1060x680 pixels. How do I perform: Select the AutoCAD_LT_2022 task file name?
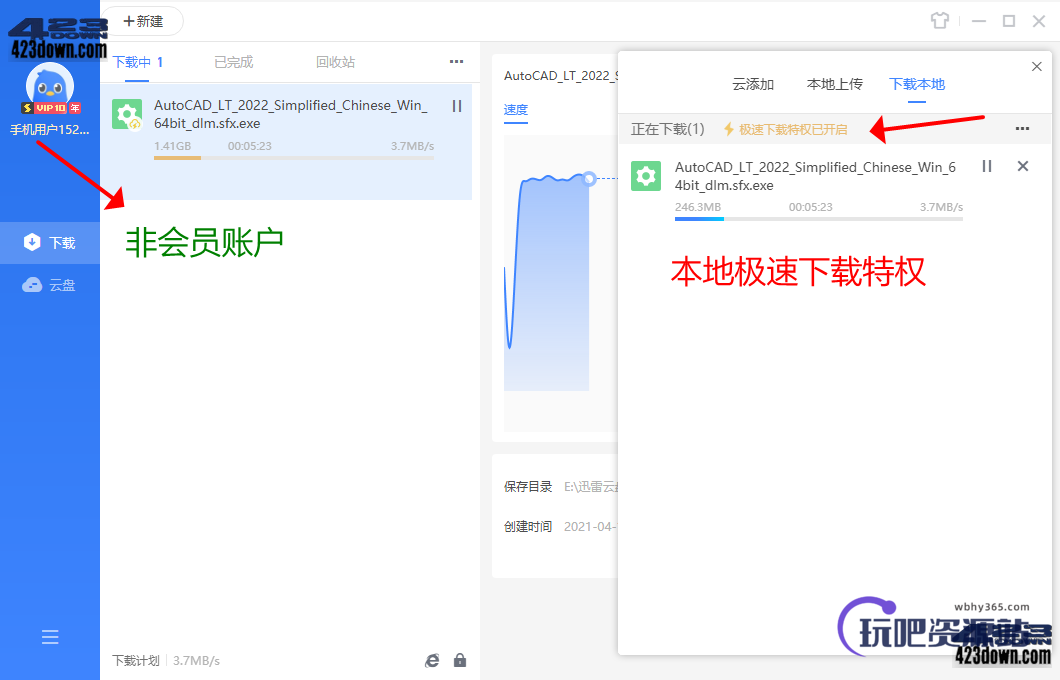(x=291, y=114)
